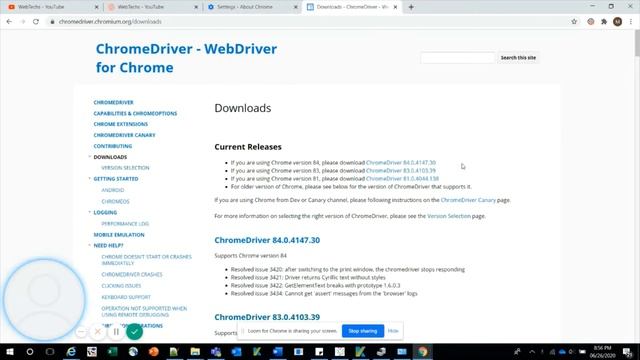Open Chrome from the taskbar
This screenshot has height=360, width=640.
(x=422, y=352)
